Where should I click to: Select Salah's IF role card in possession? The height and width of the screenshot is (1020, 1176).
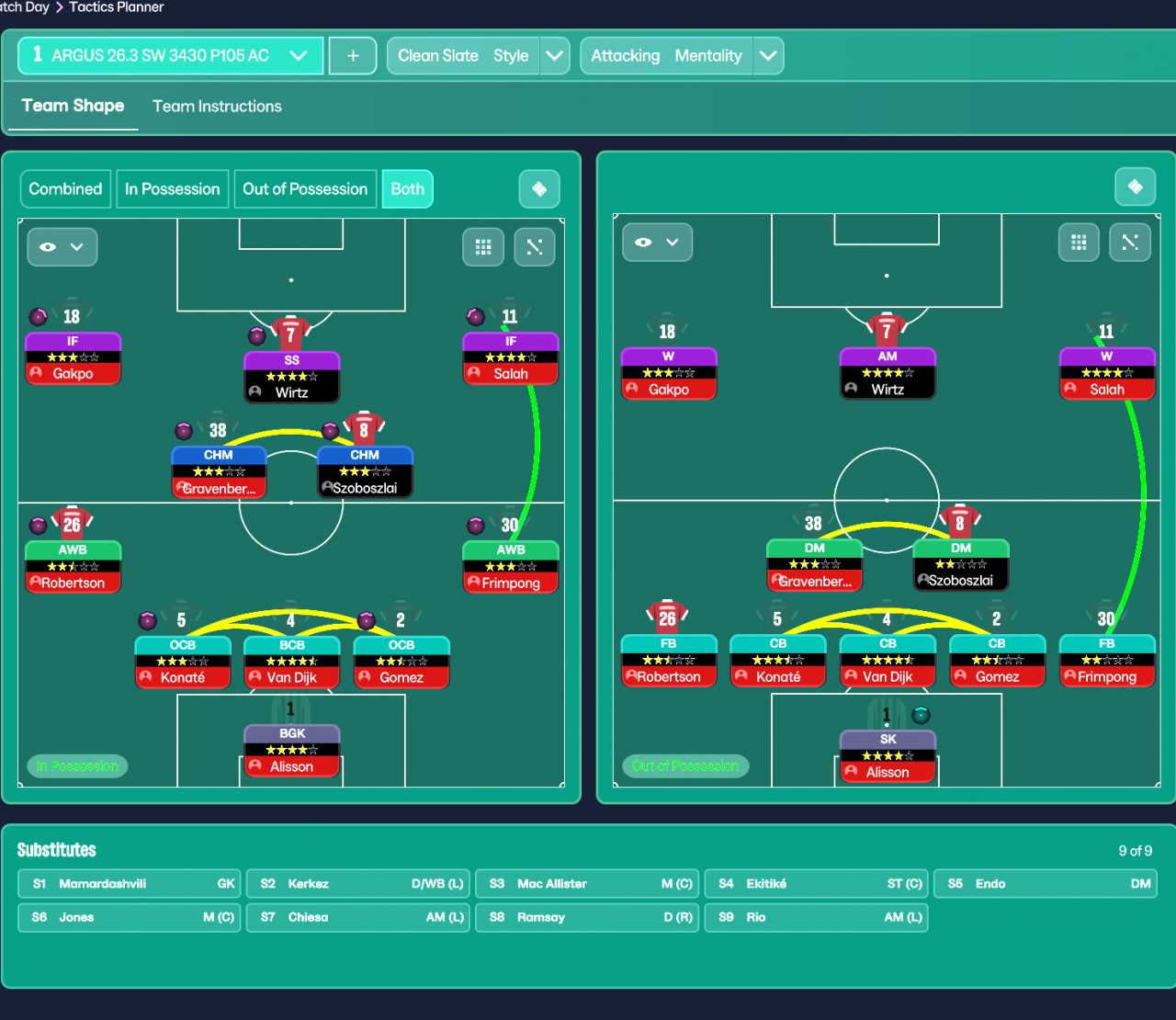click(x=510, y=357)
